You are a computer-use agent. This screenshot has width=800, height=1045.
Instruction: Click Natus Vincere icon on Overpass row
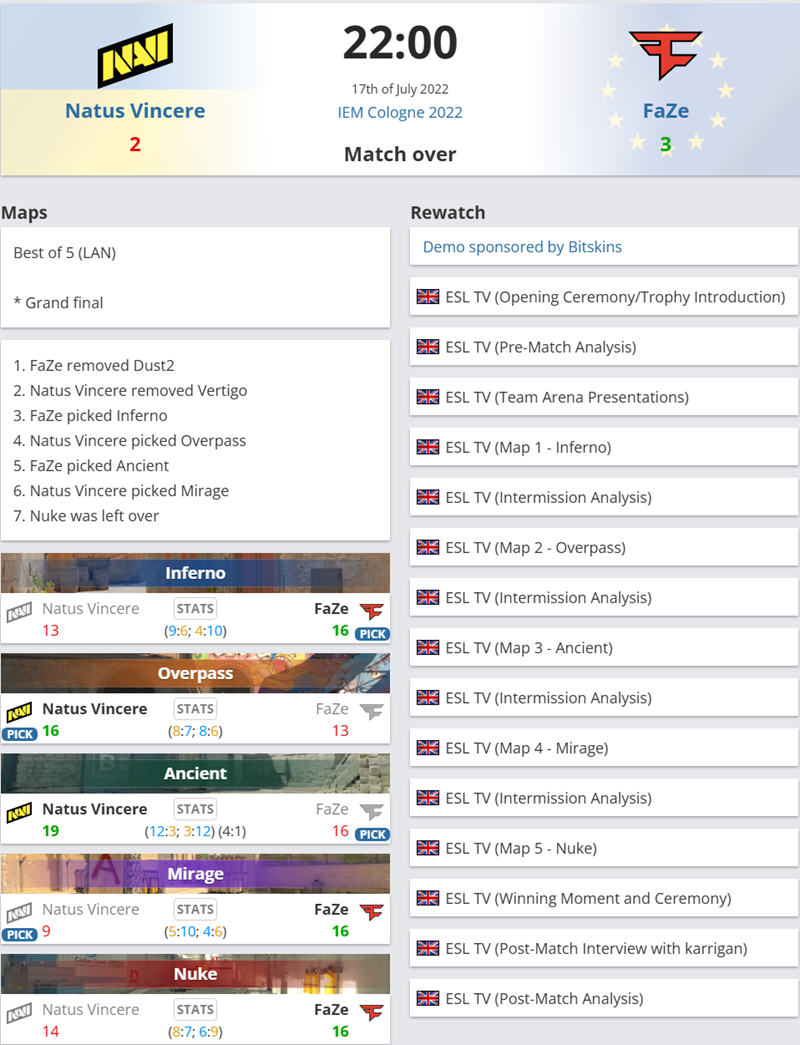click(x=19, y=712)
